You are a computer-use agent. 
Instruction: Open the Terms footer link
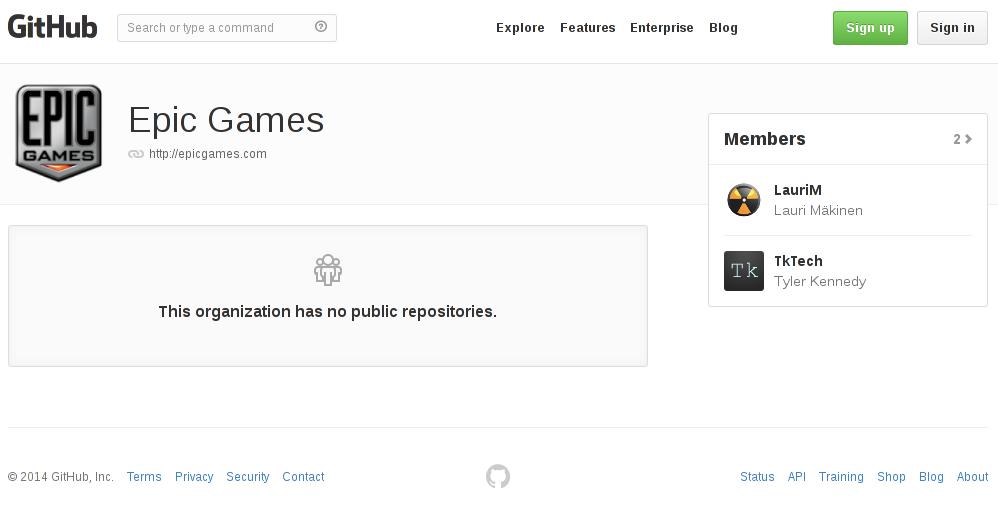coord(144,477)
